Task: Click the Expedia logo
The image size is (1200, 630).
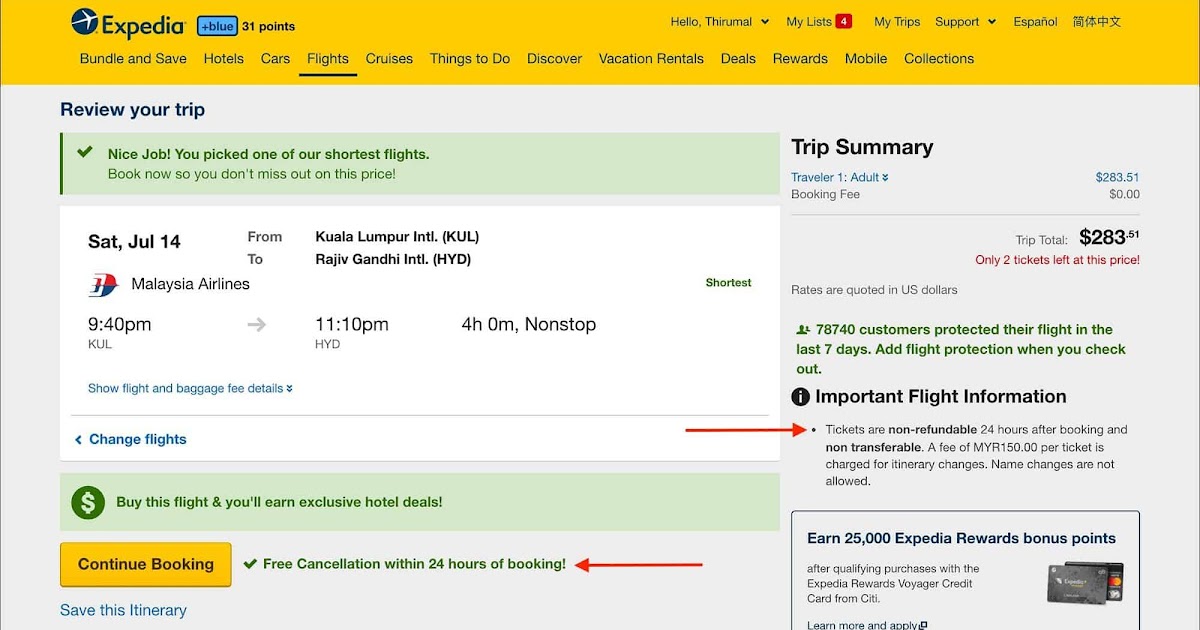Action: 128,23
